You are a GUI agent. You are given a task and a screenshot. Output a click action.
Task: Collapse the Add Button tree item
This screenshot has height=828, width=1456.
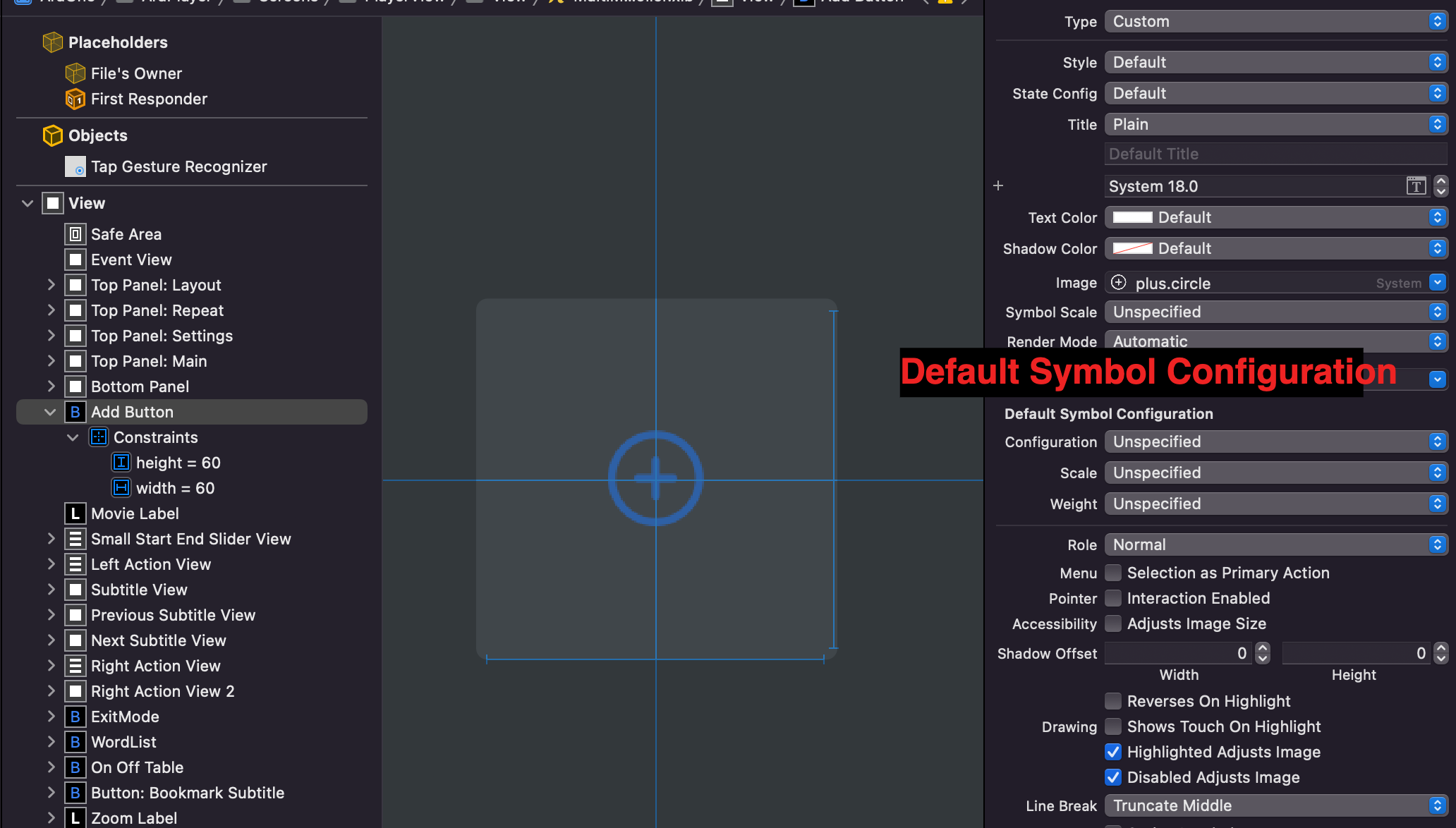click(50, 412)
